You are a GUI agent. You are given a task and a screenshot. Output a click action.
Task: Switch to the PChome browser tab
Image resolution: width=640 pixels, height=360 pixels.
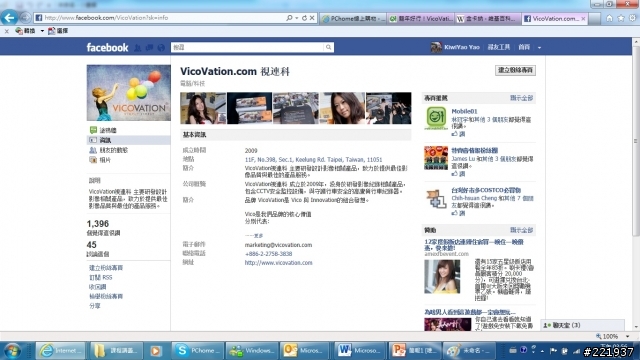pyautogui.click(x=353, y=18)
